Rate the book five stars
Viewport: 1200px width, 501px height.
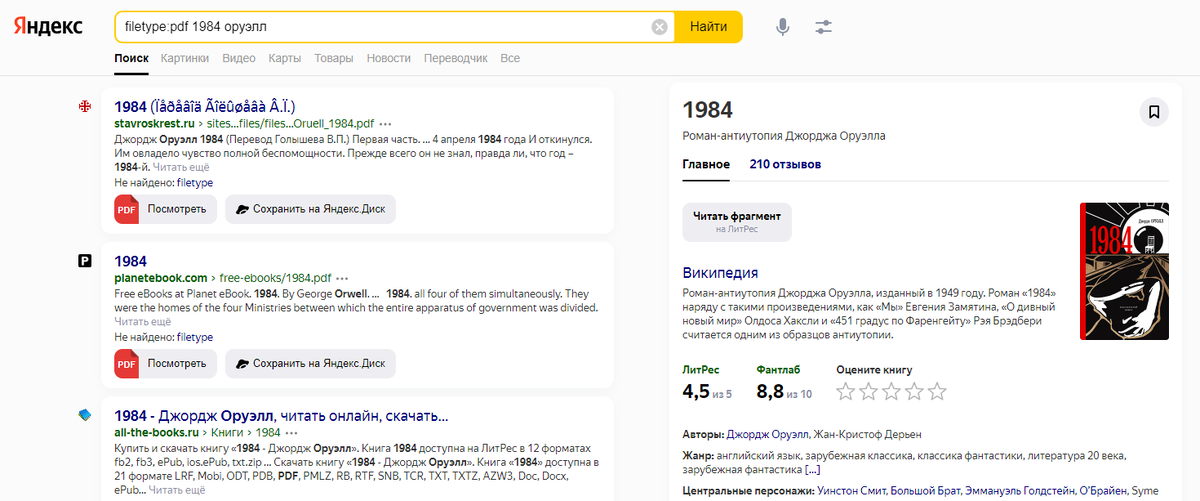click(937, 391)
